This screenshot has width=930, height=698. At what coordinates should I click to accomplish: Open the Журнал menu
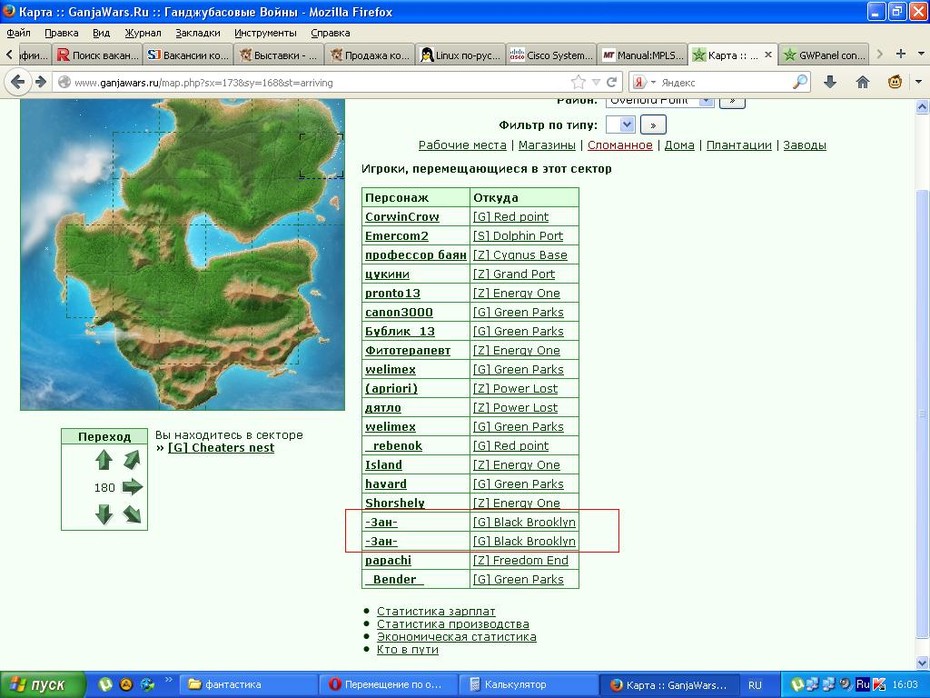point(143,33)
